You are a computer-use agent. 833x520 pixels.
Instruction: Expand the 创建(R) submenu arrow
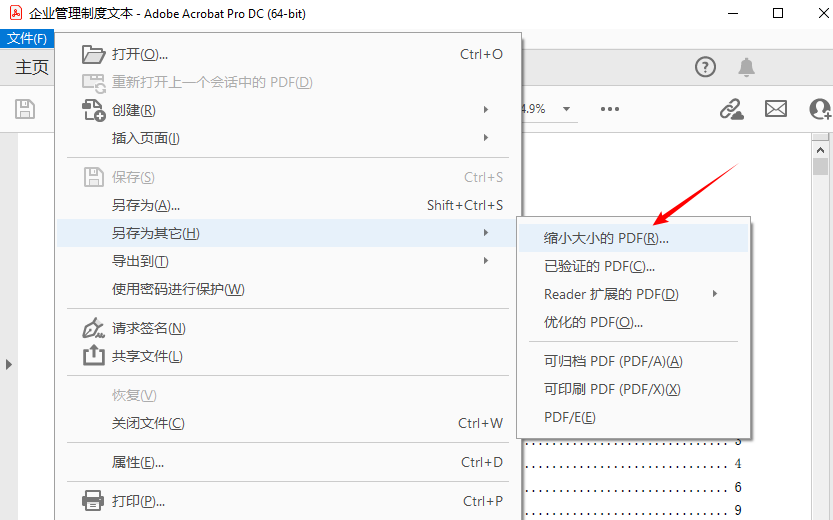pyautogui.click(x=486, y=109)
